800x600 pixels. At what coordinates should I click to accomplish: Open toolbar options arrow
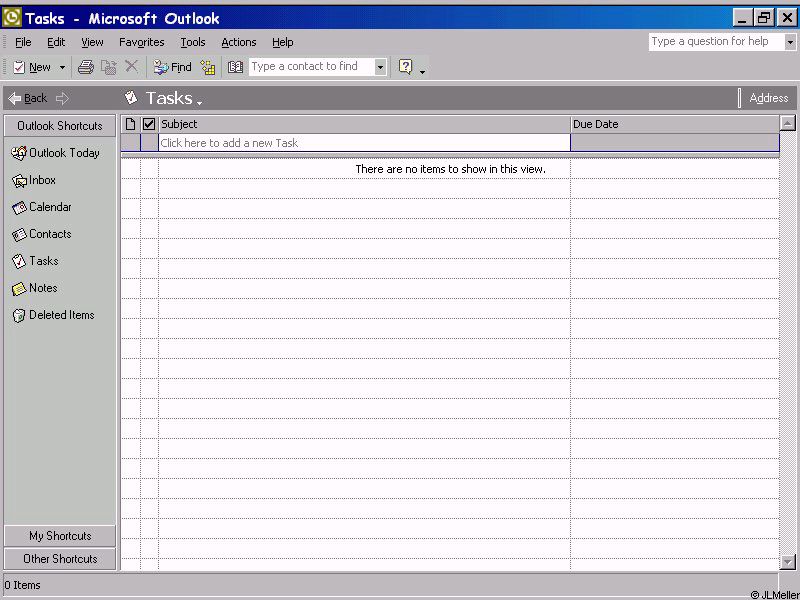coord(422,71)
